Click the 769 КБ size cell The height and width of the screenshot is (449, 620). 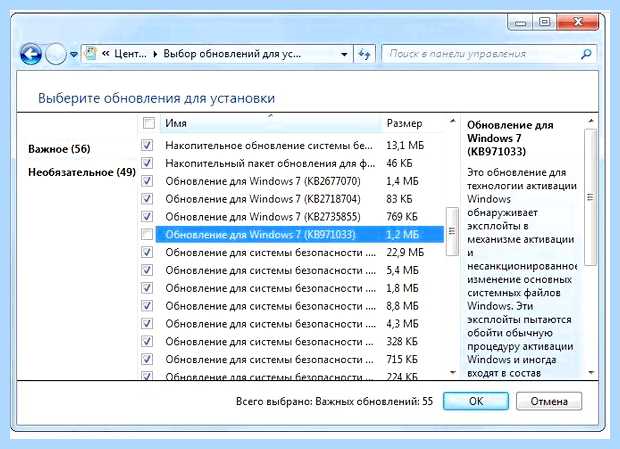402,217
